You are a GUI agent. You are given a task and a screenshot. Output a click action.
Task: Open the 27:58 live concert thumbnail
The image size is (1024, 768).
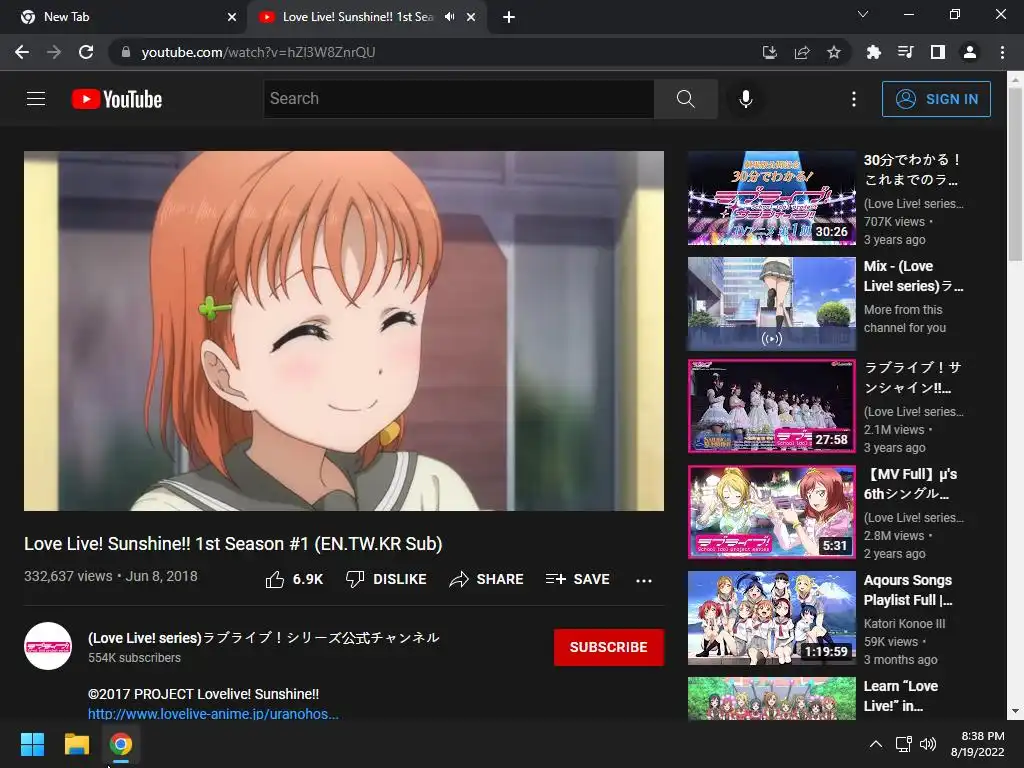pos(771,406)
